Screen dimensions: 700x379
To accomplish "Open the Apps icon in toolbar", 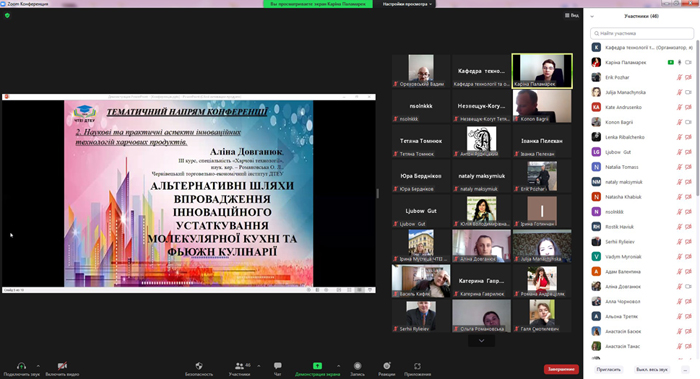I will pyautogui.click(x=417, y=366).
